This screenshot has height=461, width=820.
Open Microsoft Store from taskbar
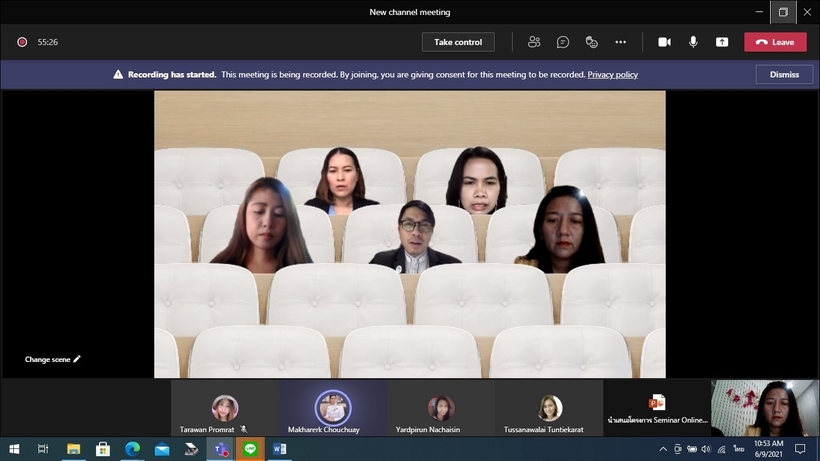tap(103, 449)
